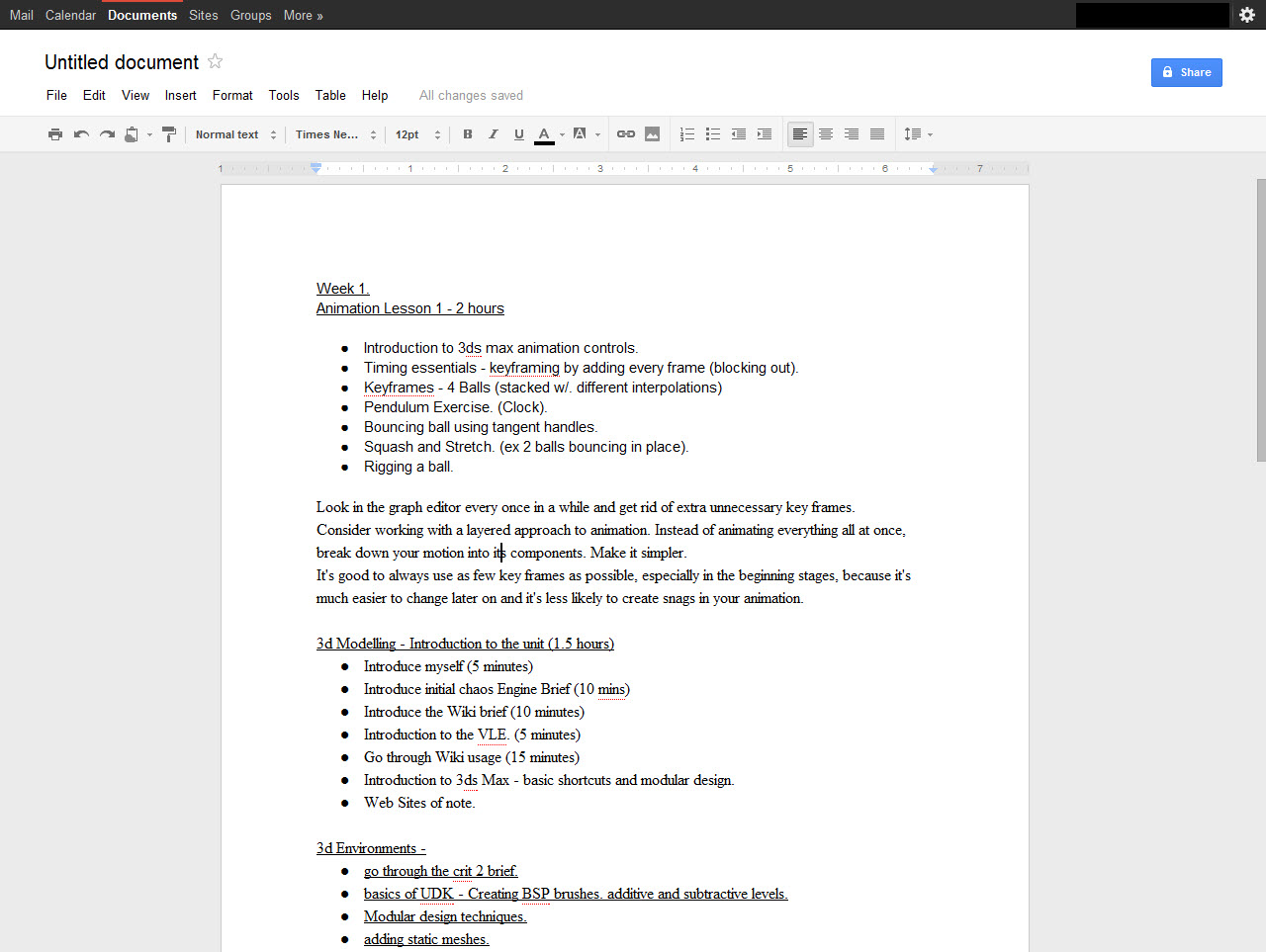Click the Redo arrow icon
This screenshot has height=952, width=1266.
coord(107,134)
